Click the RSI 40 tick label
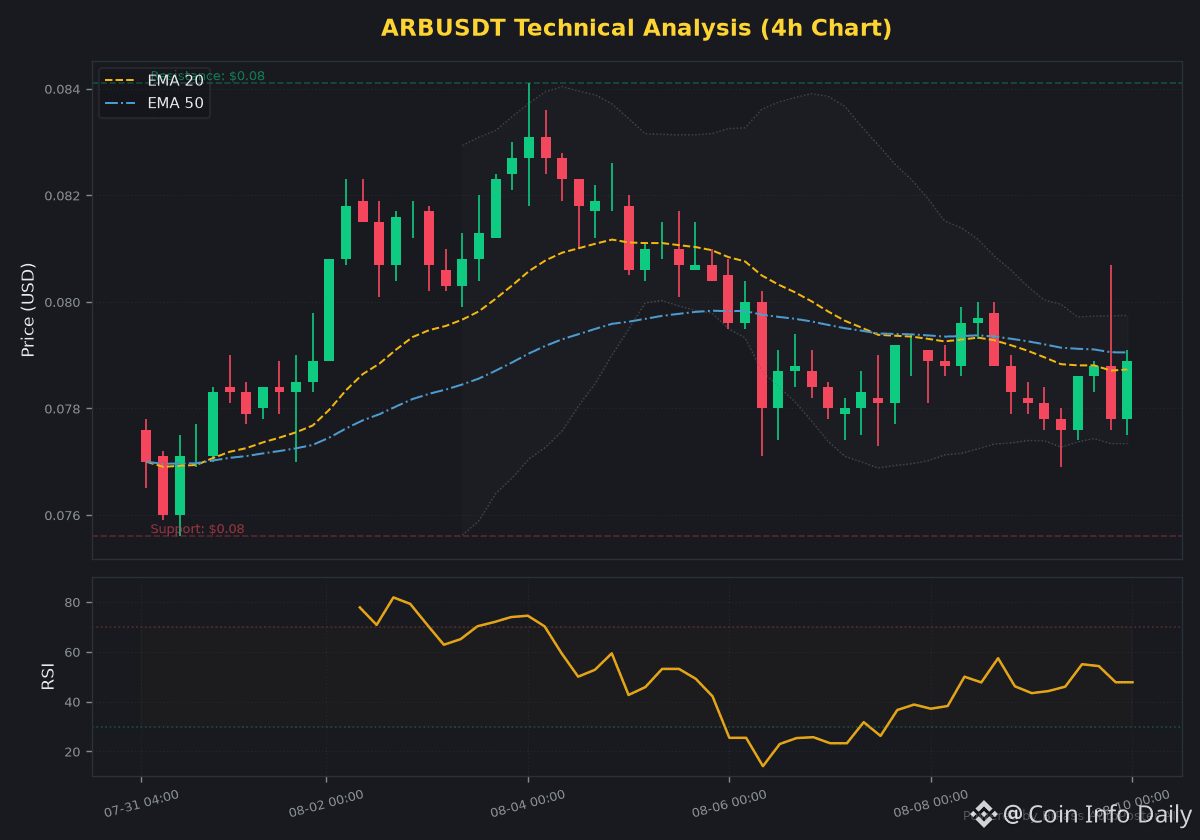Screen dimensions: 1200x840 pos(74,702)
